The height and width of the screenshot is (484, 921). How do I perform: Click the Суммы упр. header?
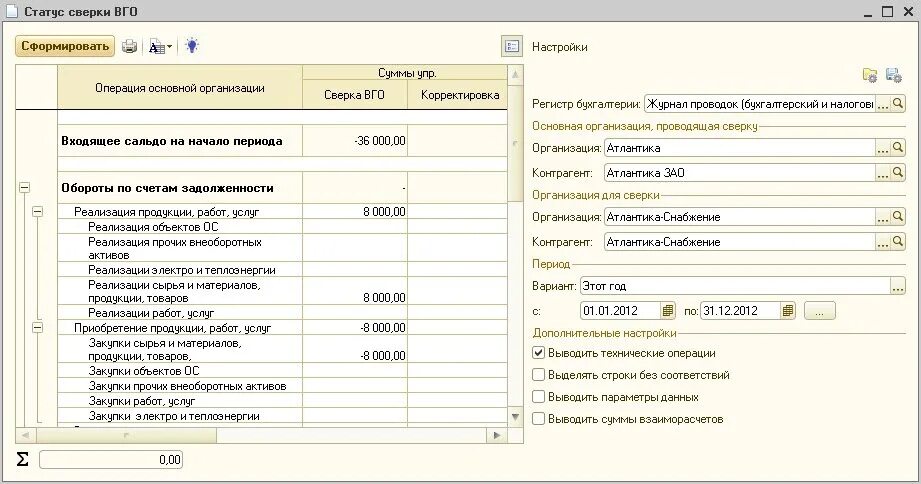click(407, 73)
